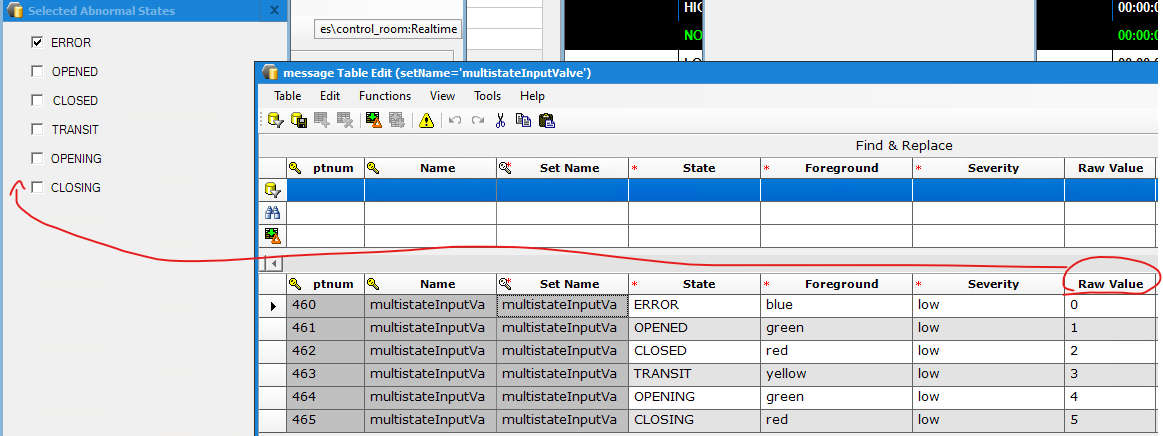Tick the CLOSING state checkbox
Viewport: 1163px width, 436px height.
tap(37, 188)
